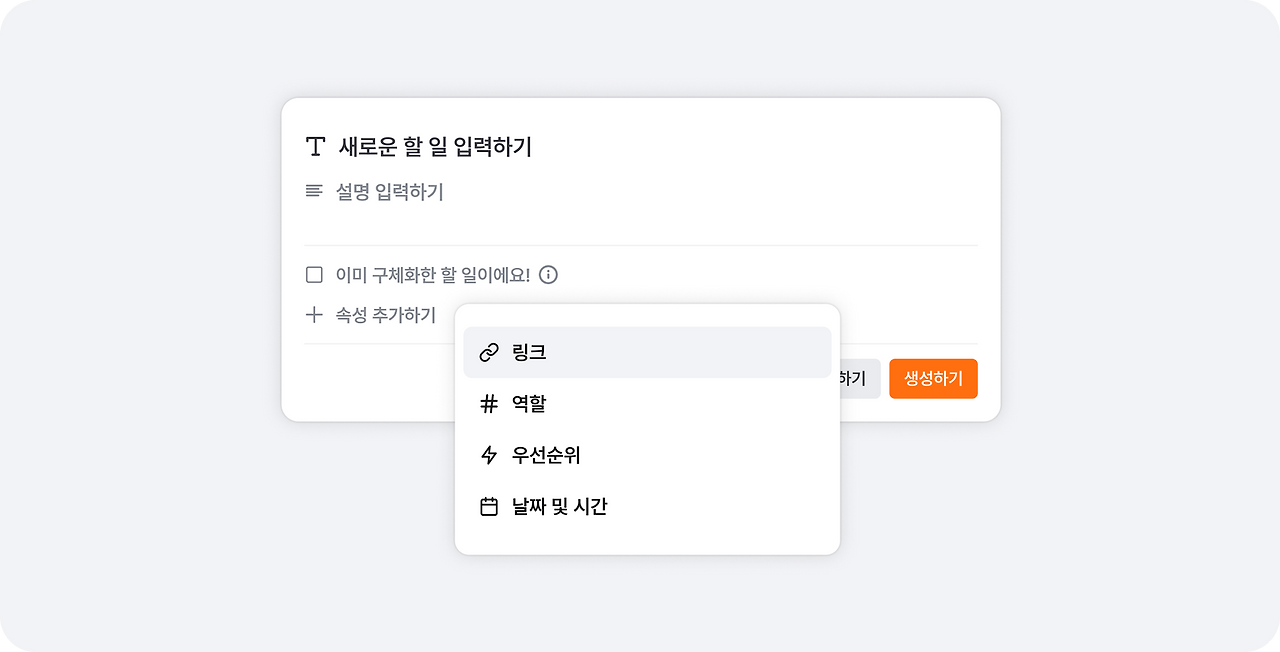Open the 속성 추가하기 property dropdown

click(385, 315)
